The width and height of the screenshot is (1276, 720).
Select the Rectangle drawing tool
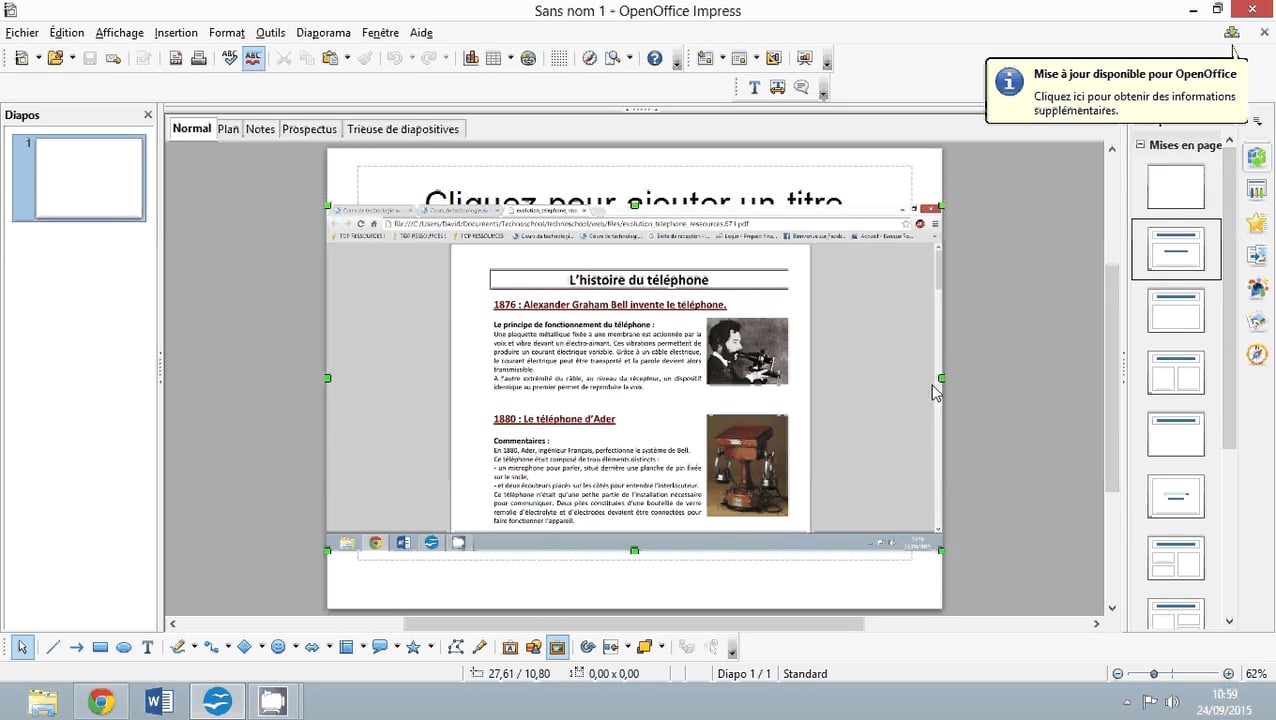coord(100,647)
